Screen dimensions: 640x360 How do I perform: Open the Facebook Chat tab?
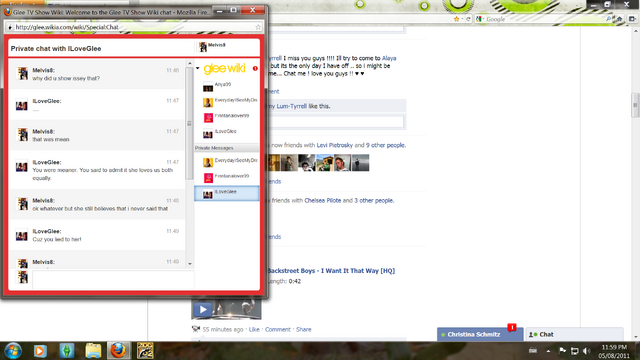[574, 334]
